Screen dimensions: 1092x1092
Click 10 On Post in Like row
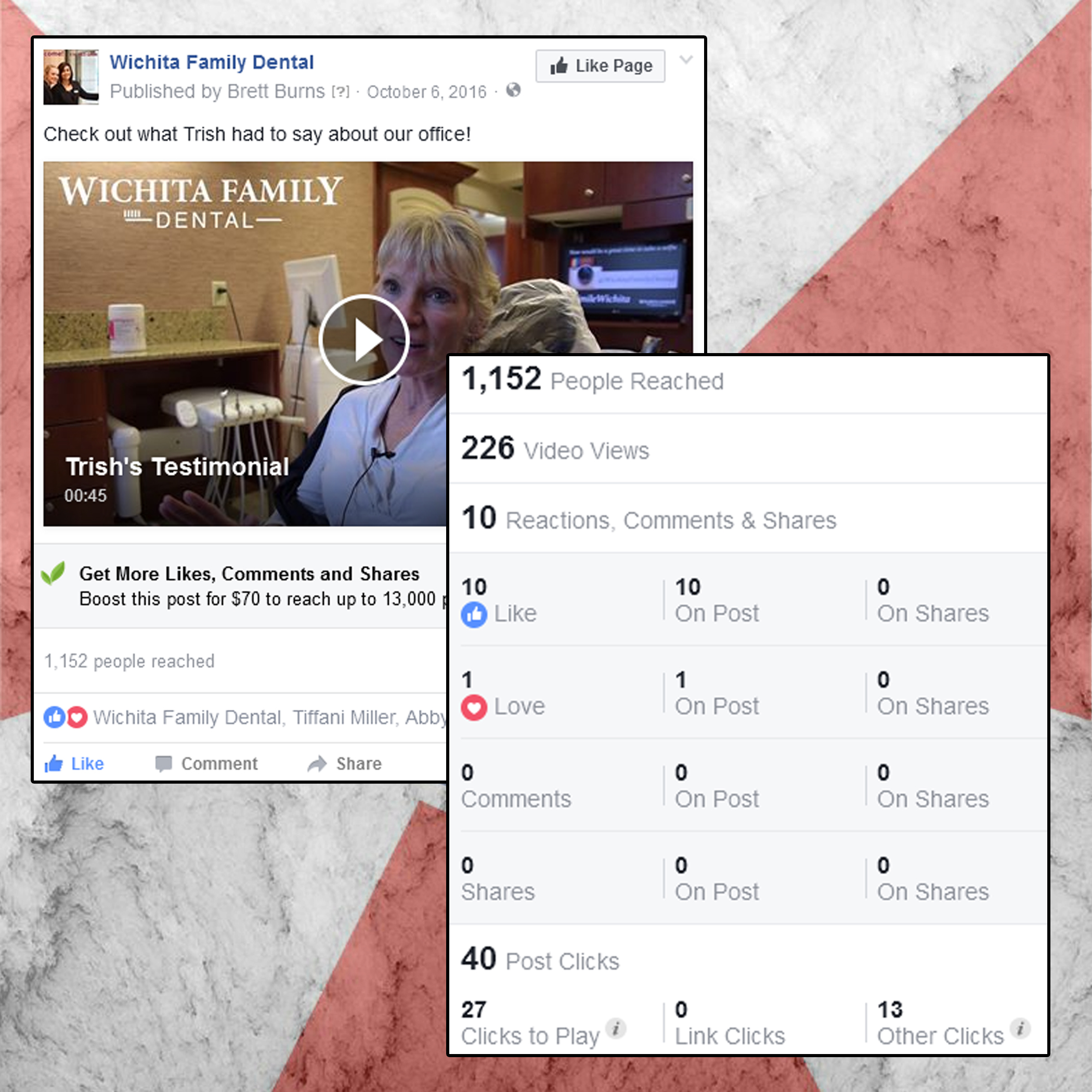(x=717, y=601)
